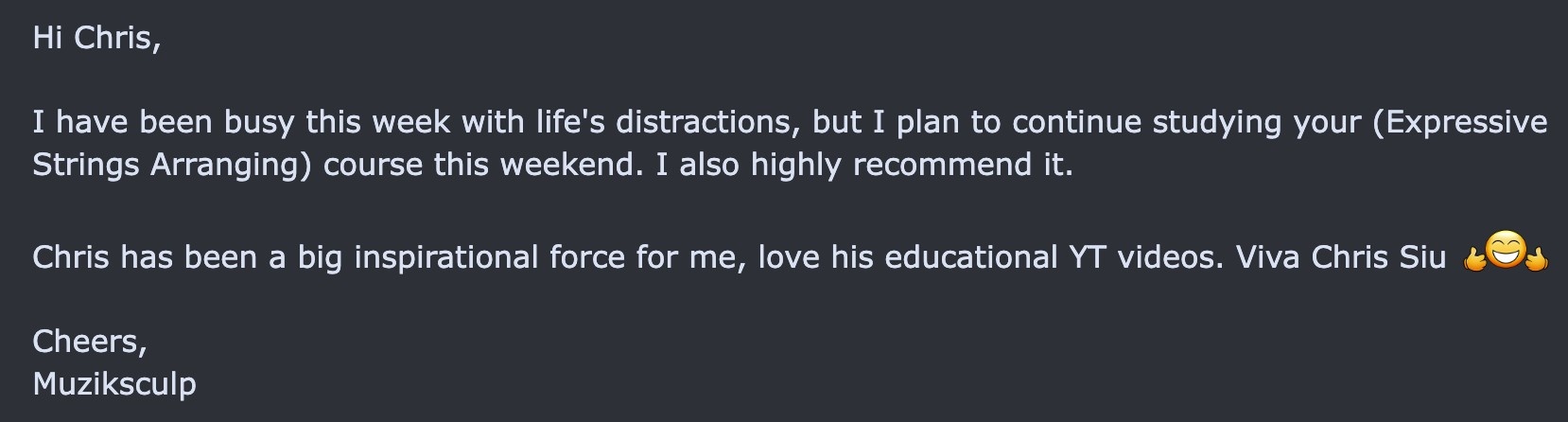Click the 'Strings Arranging)' course name text
The height and width of the screenshot is (422, 1568).
tap(172, 165)
